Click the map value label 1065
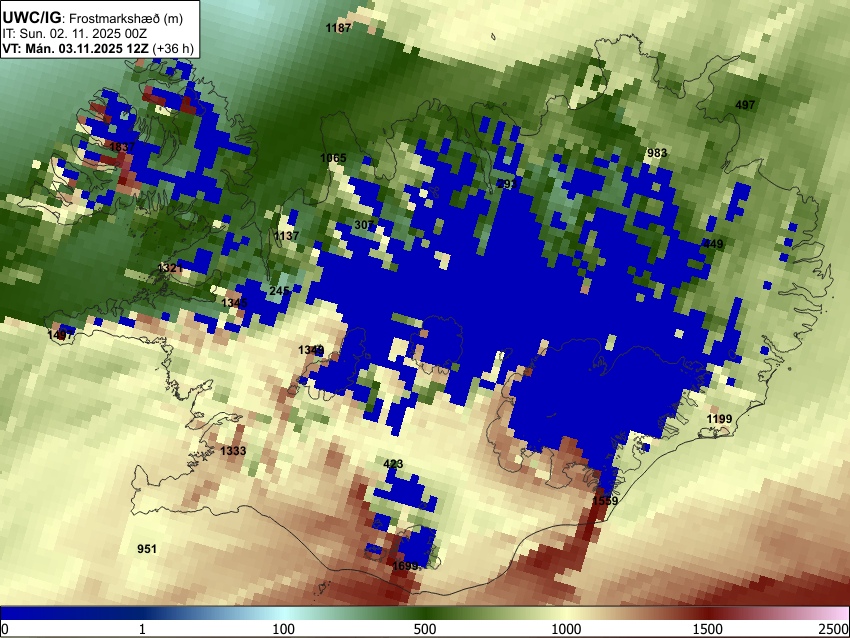 point(333,158)
